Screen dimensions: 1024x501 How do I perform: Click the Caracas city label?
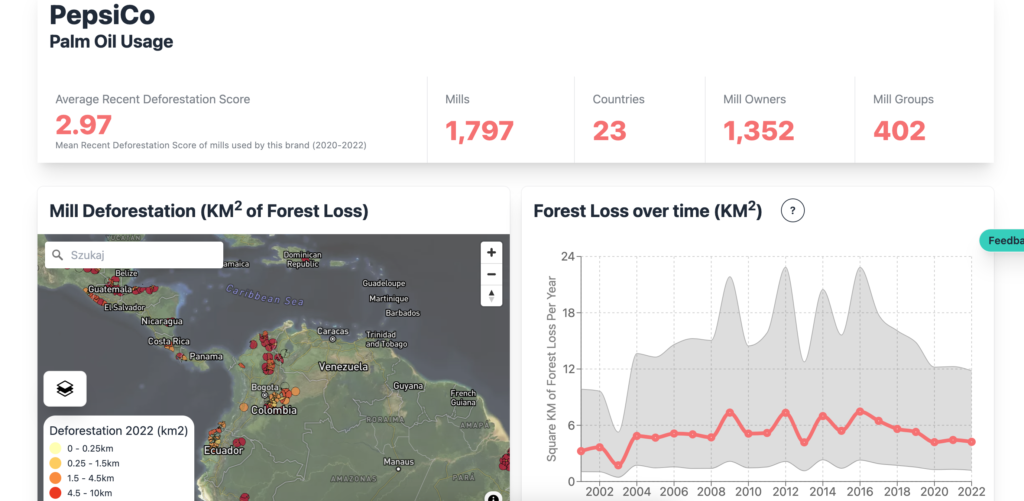(x=333, y=331)
